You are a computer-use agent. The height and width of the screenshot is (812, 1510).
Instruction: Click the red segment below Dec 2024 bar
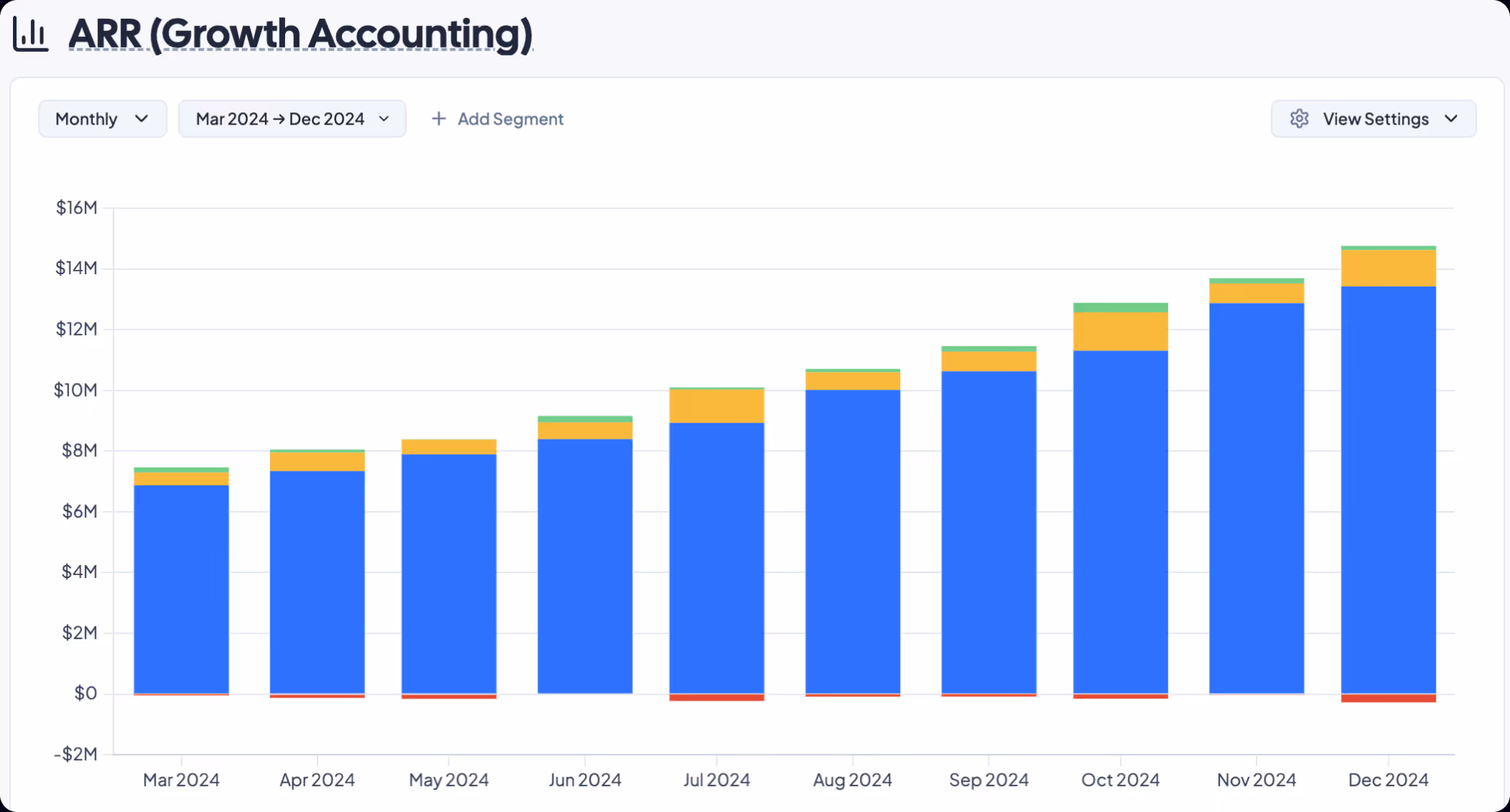(1388, 698)
